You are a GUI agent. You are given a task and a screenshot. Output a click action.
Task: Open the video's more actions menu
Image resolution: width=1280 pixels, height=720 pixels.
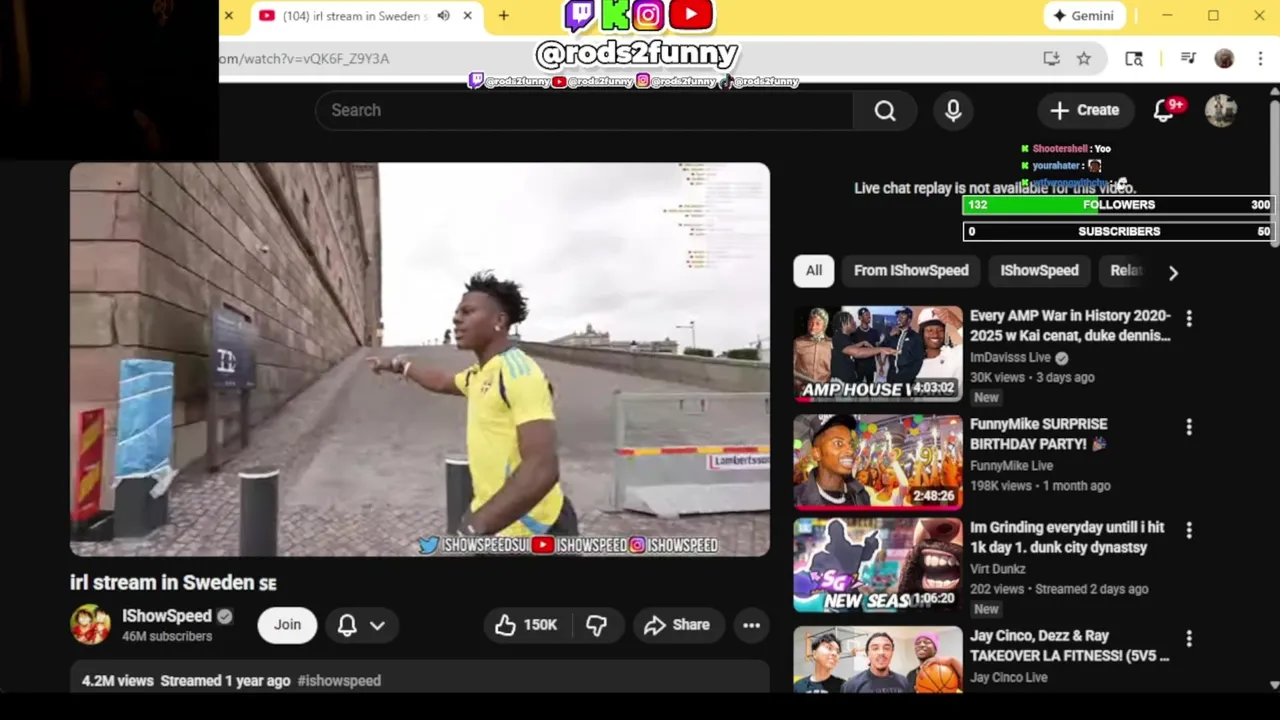click(x=751, y=625)
